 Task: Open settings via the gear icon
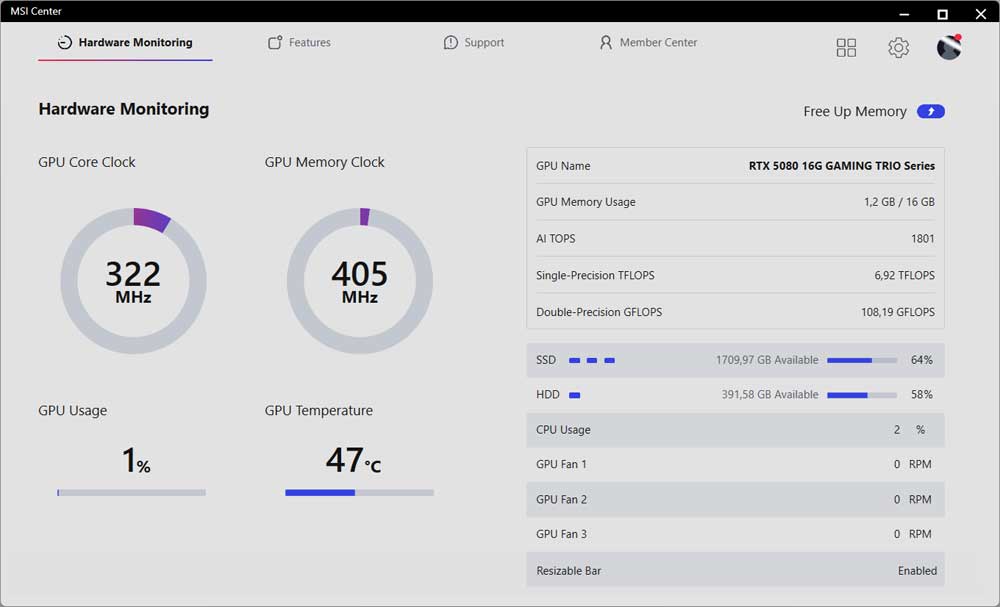[x=898, y=47]
